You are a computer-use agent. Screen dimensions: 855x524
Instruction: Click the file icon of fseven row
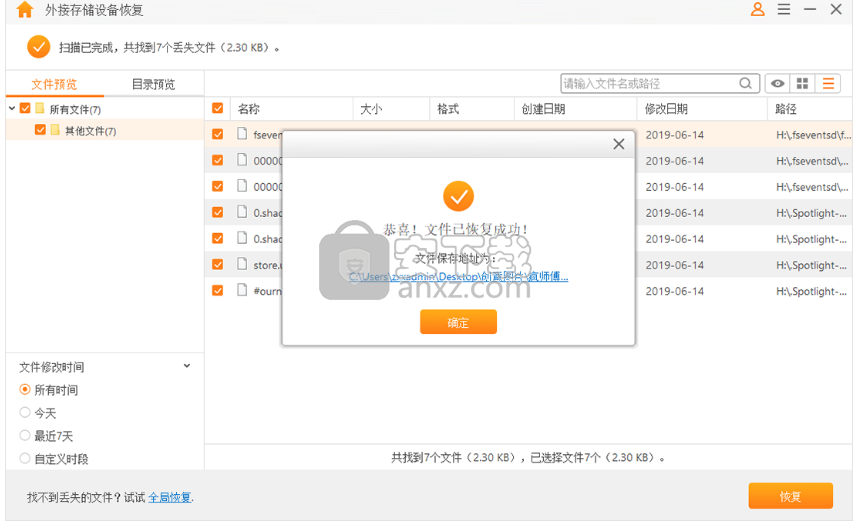coord(242,134)
